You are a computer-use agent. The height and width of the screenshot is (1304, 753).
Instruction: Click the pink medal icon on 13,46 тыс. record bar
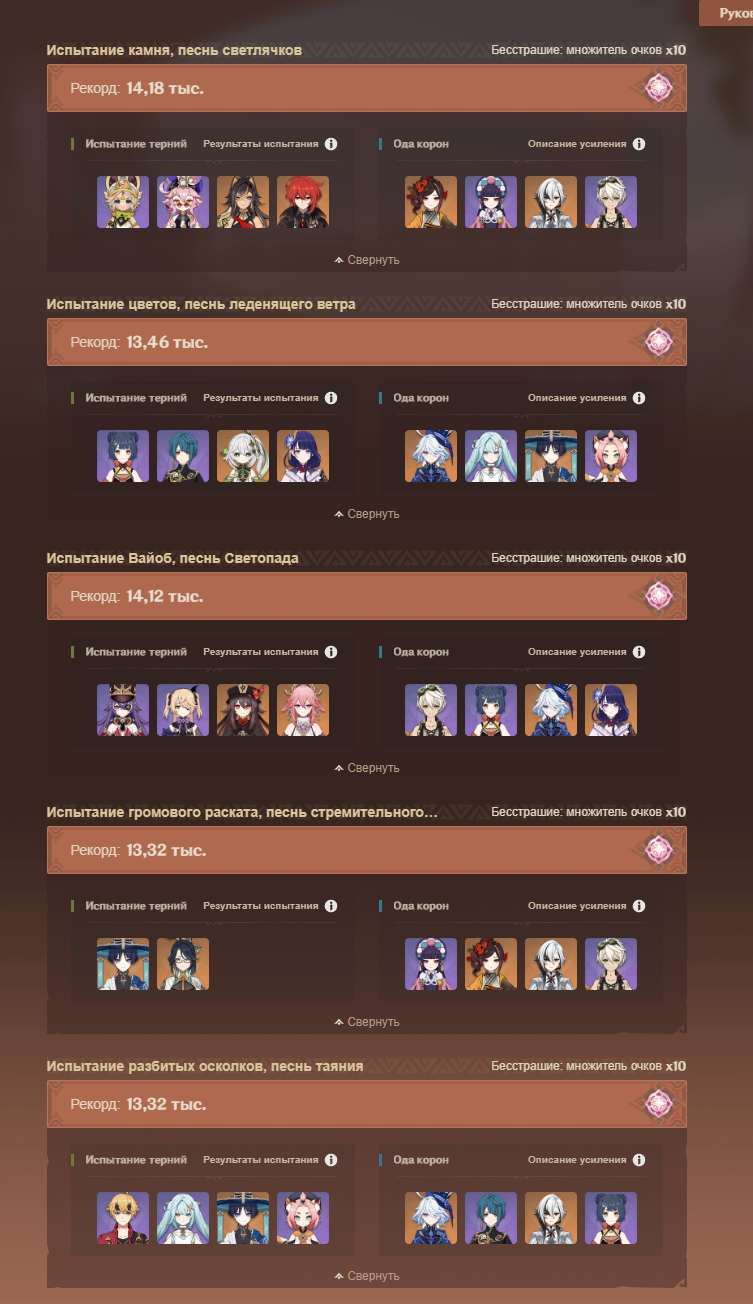coord(658,342)
